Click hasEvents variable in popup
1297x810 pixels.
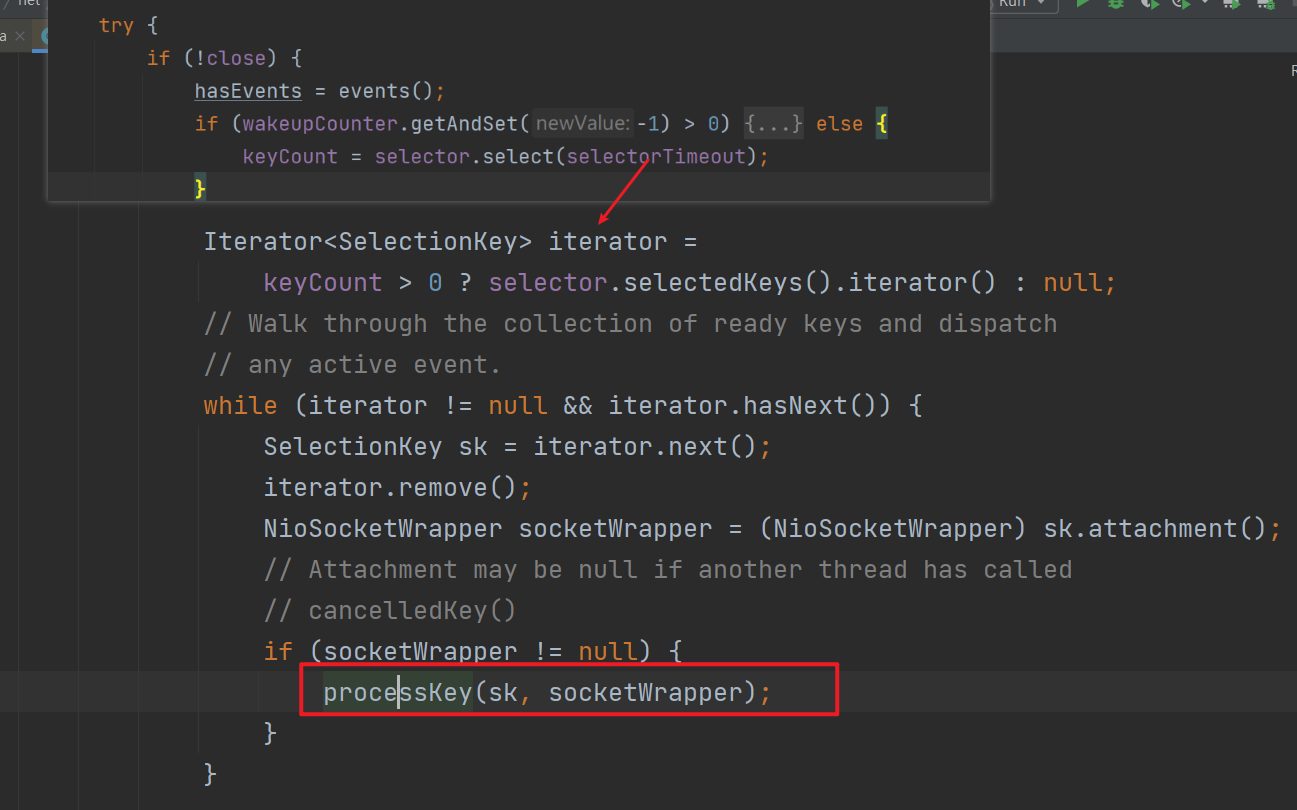pyautogui.click(x=248, y=91)
